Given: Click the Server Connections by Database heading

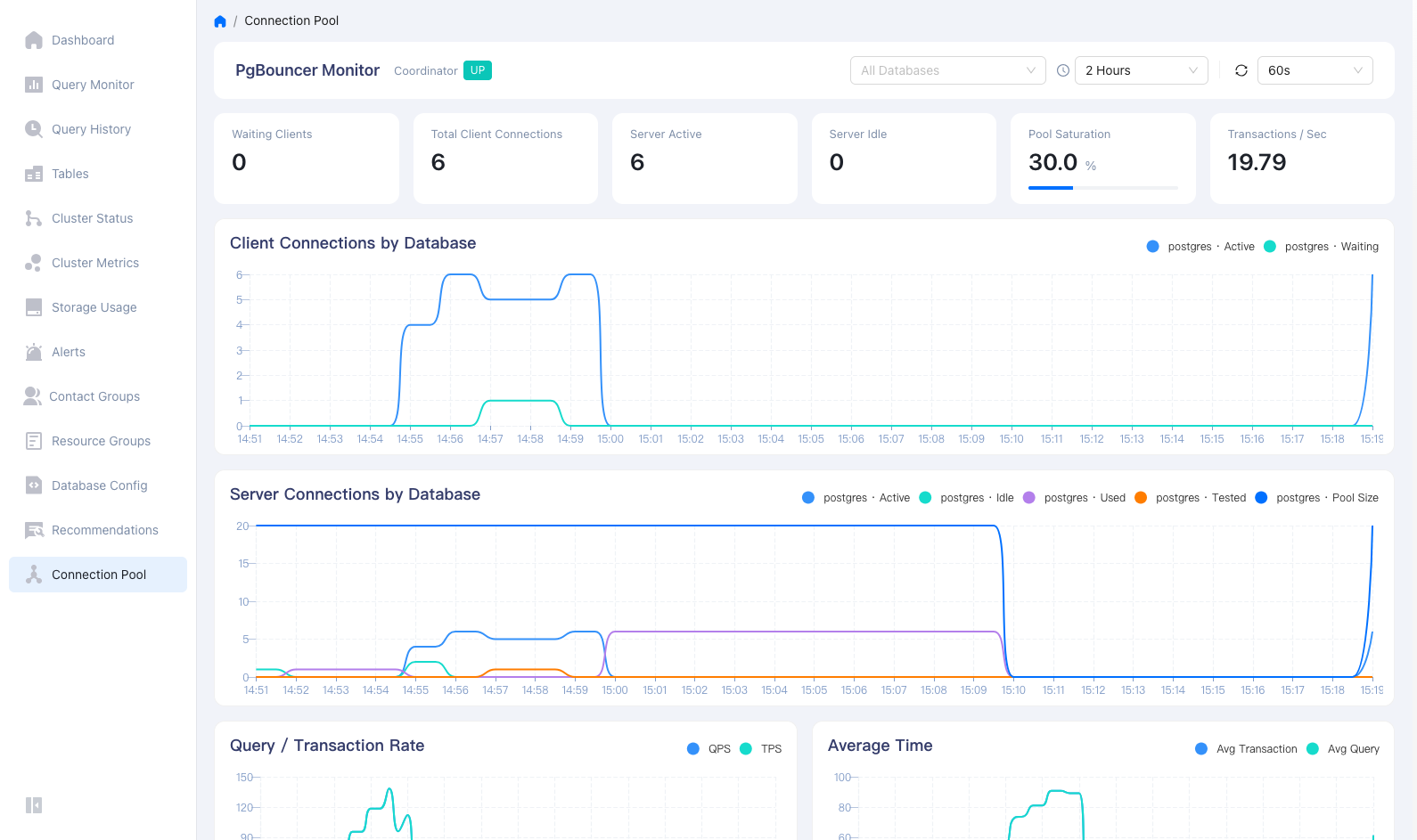Looking at the screenshot, I should [355, 494].
